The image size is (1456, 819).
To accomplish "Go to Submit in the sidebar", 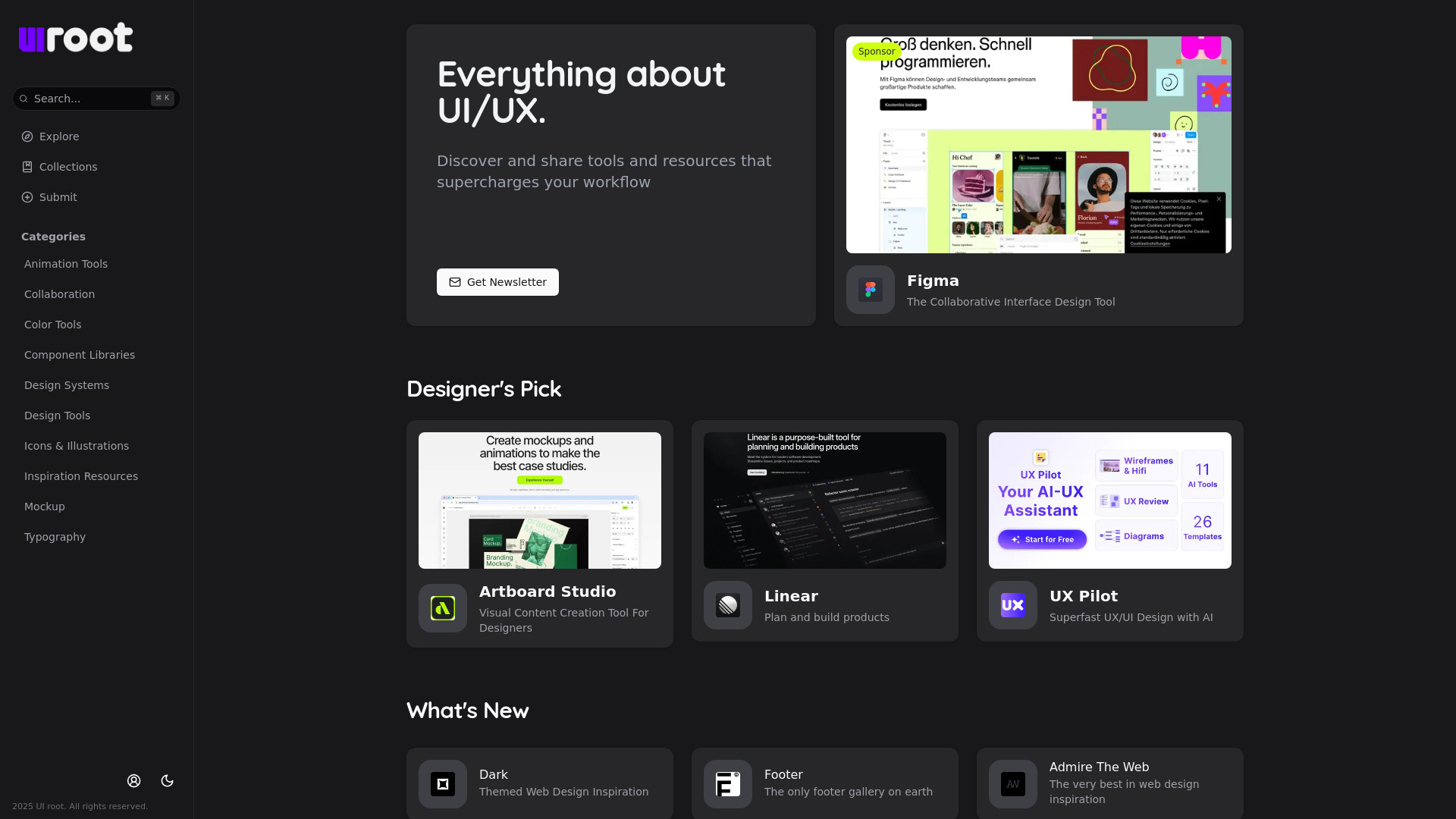I will tap(58, 197).
